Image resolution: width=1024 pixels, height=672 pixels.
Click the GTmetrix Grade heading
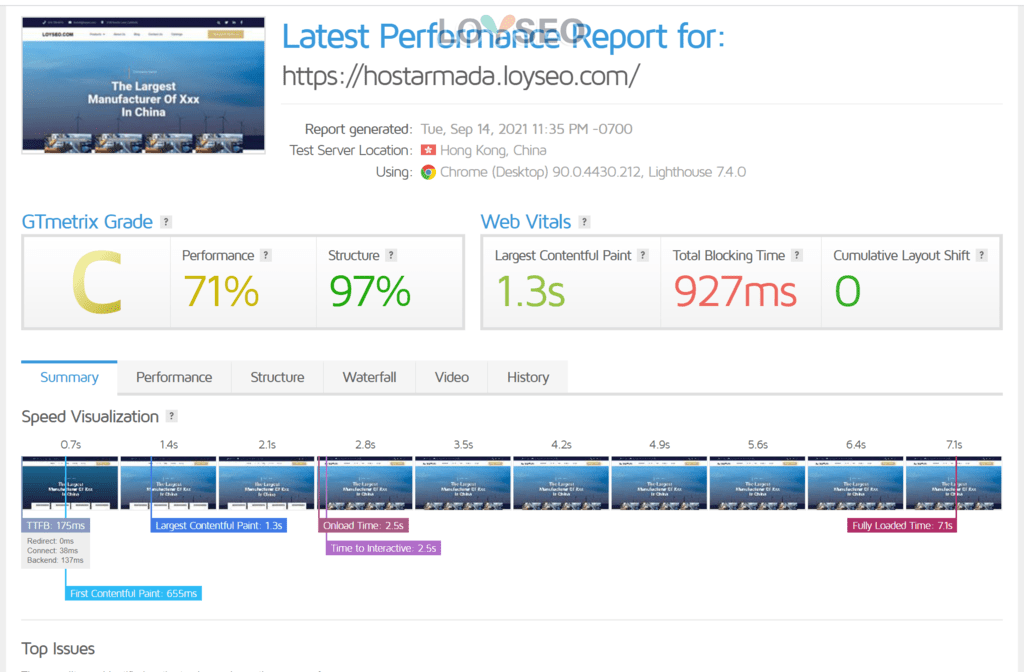point(87,222)
